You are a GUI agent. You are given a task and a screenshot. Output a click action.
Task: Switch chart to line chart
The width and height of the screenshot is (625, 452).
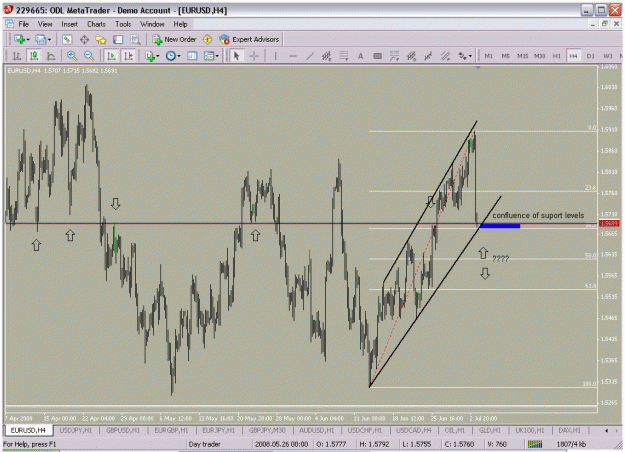[51, 56]
